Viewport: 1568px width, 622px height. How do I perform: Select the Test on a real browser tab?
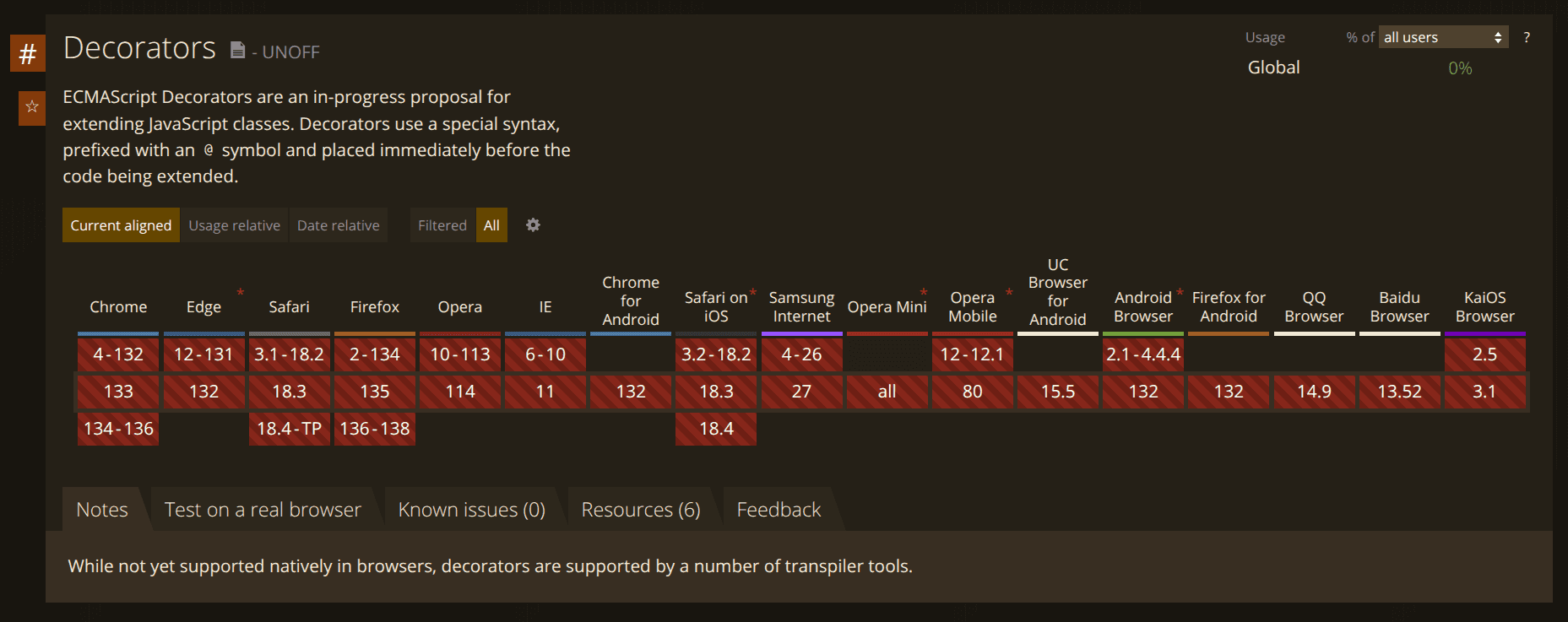click(x=263, y=510)
